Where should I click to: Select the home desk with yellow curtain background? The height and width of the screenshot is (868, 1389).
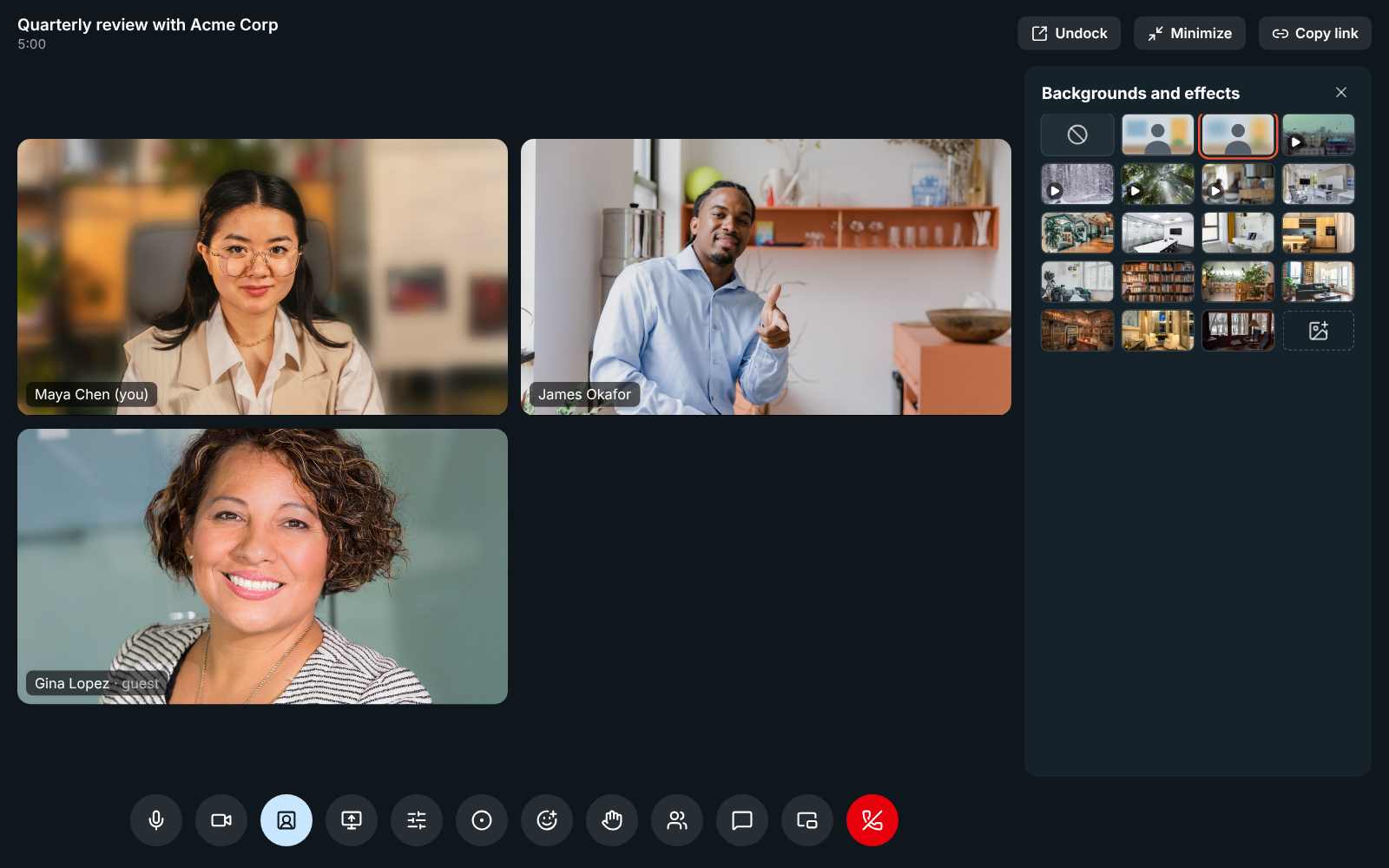click(1238, 233)
